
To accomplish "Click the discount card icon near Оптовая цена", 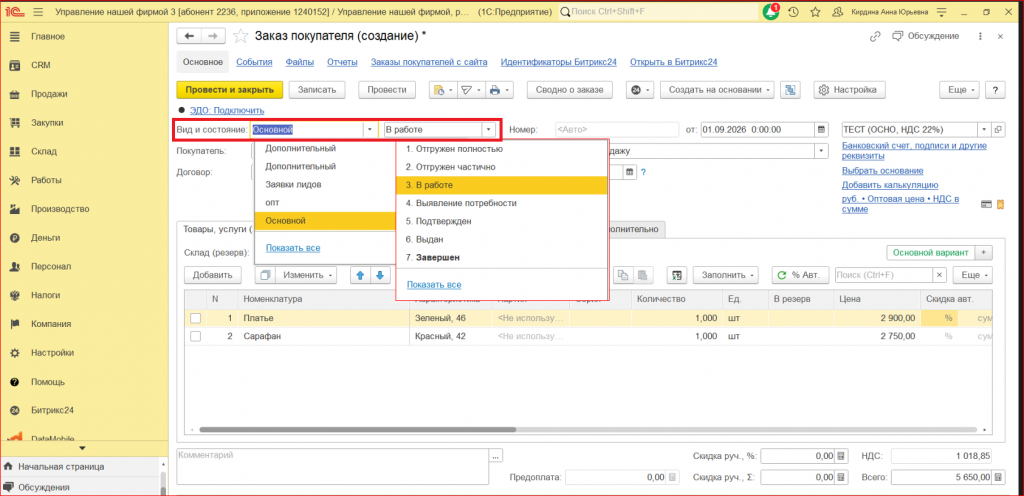I will (x=987, y=204).
